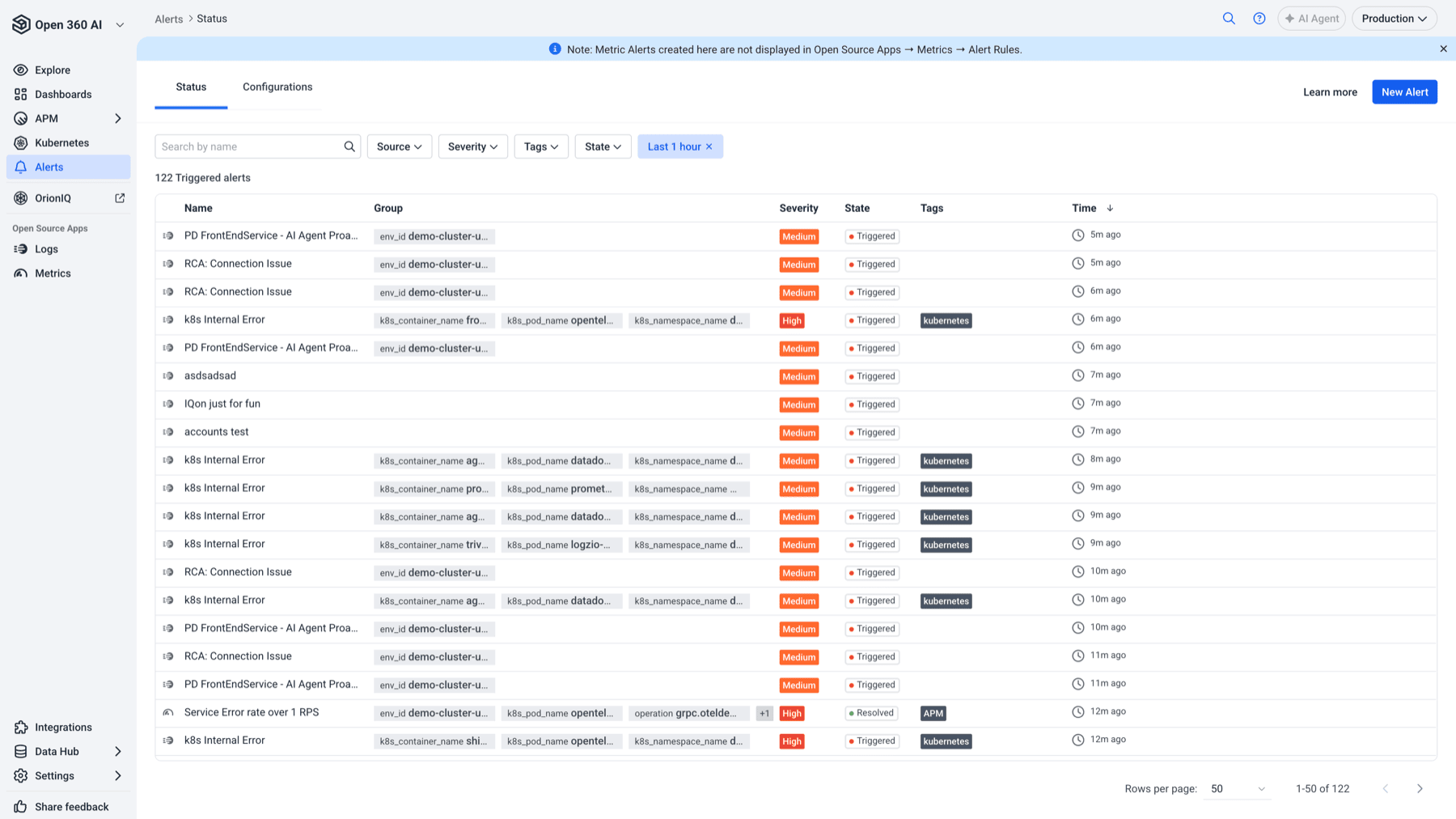The height and width of the screenshot is (819, 1456).
Task: Open the asdsadsad alert
Action: 210,376
